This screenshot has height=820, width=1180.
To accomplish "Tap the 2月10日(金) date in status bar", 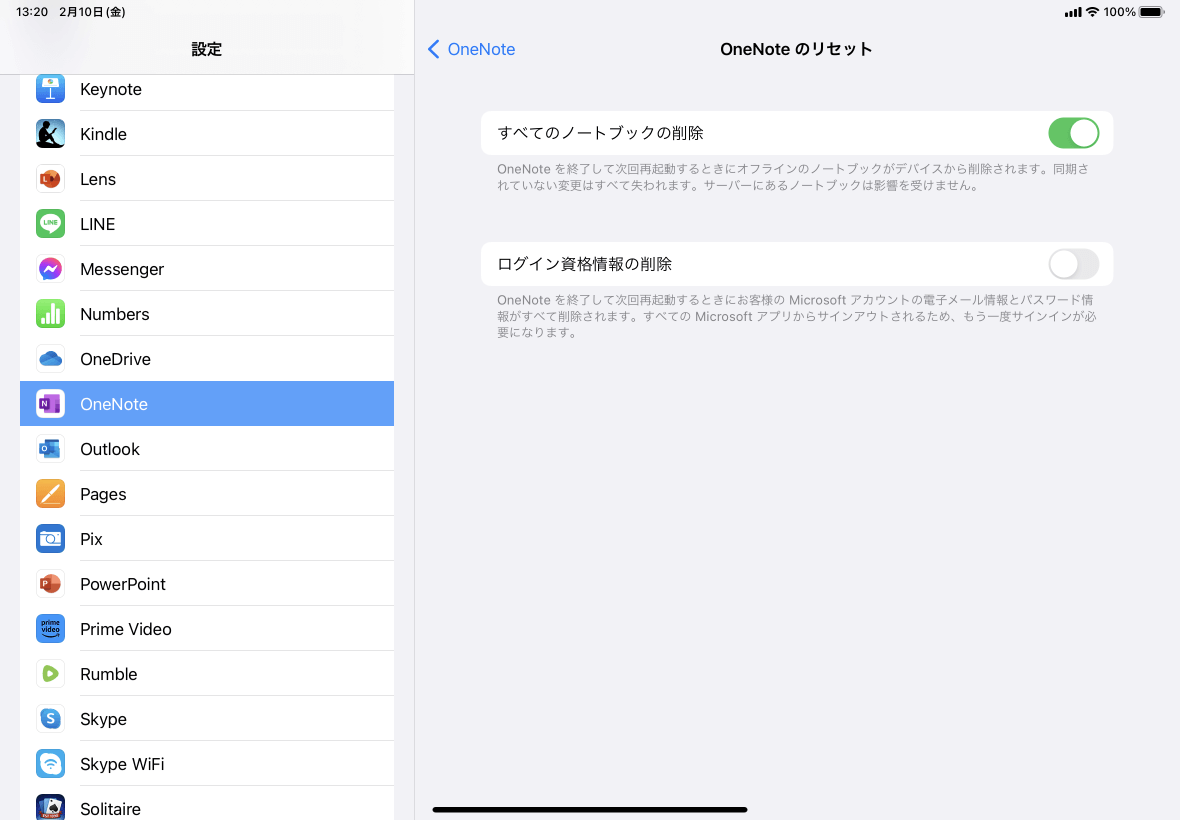I will 93,12.
